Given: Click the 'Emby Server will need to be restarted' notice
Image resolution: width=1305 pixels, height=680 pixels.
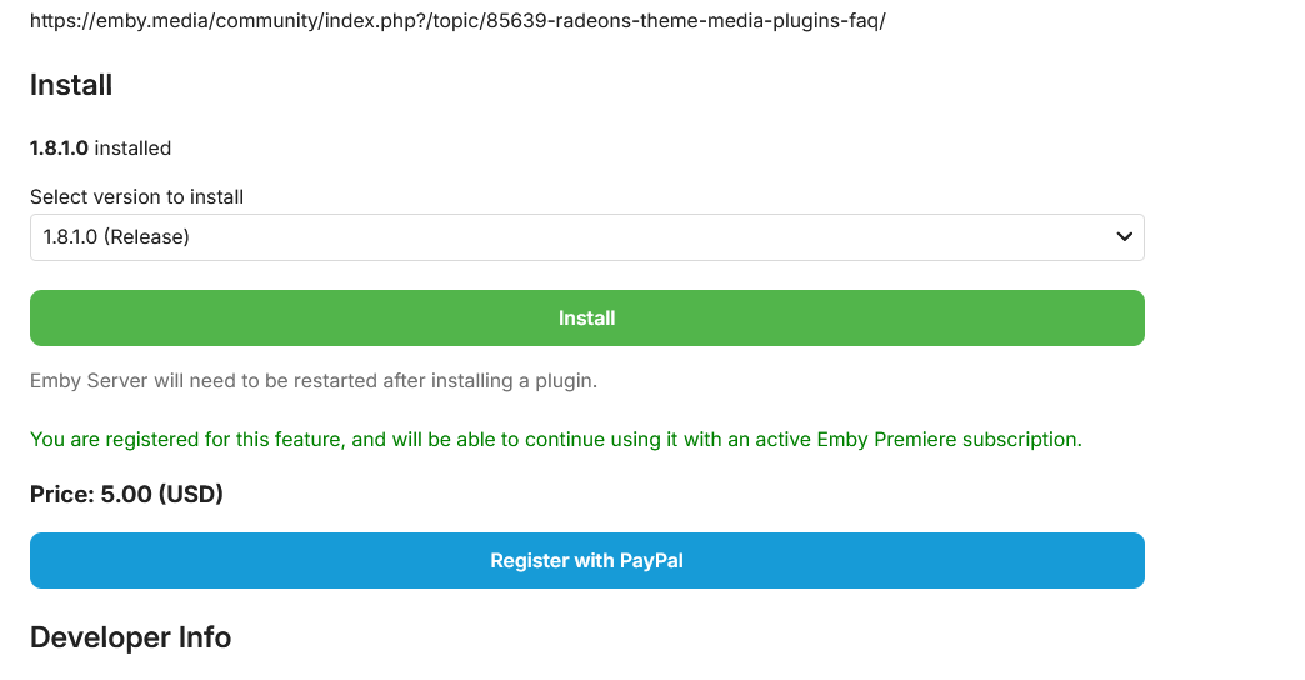Looking at the screenshot, I should click(313, 381).
